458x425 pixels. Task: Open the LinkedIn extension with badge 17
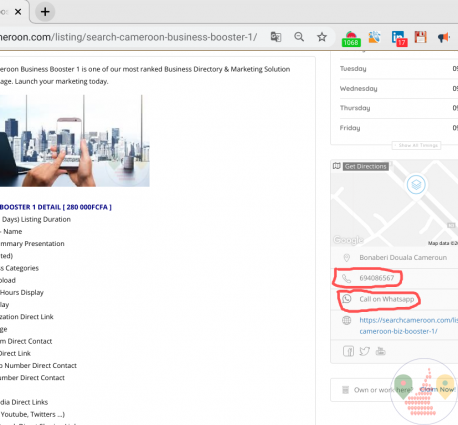pos(399,38)
